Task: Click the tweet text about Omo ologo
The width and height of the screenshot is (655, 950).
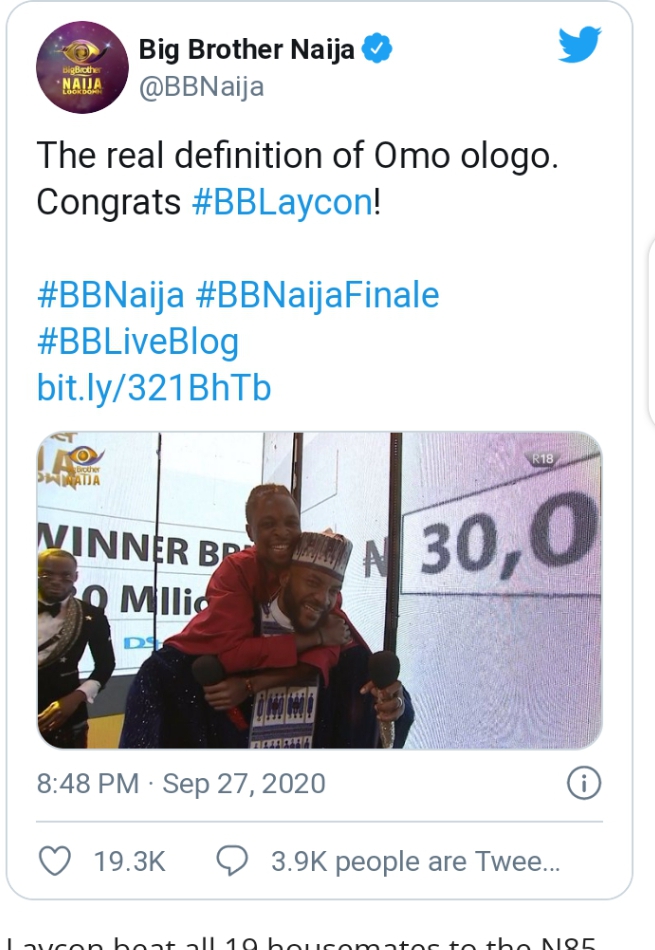Action: [x=297, y=178]
